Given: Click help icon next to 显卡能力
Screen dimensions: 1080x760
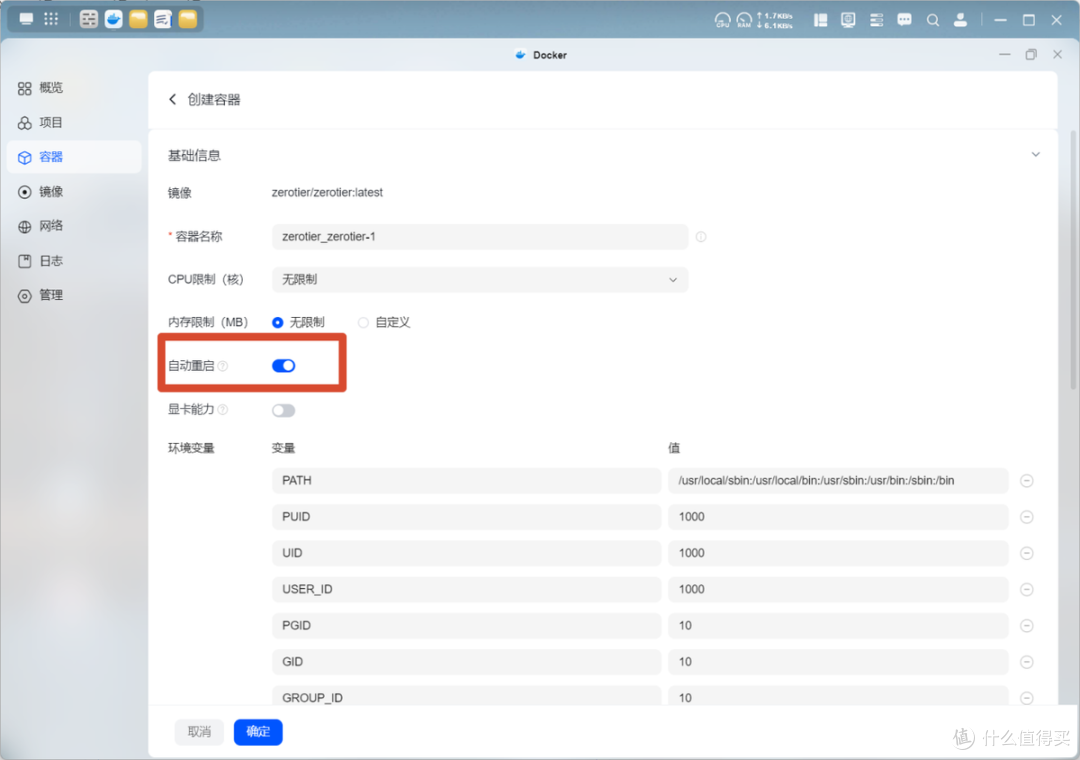Looking at the screenshot, I should click(x=222, y=409).
